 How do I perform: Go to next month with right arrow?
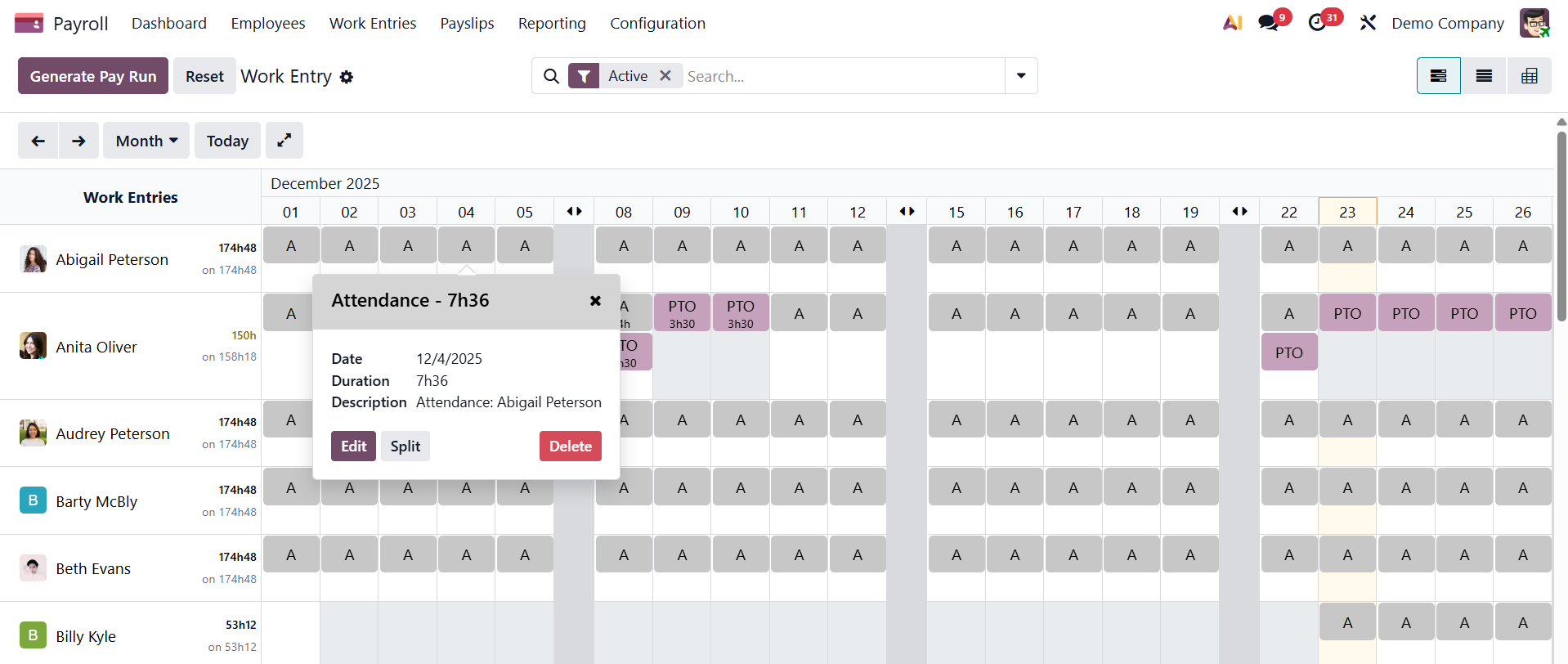tap(78, 141)
